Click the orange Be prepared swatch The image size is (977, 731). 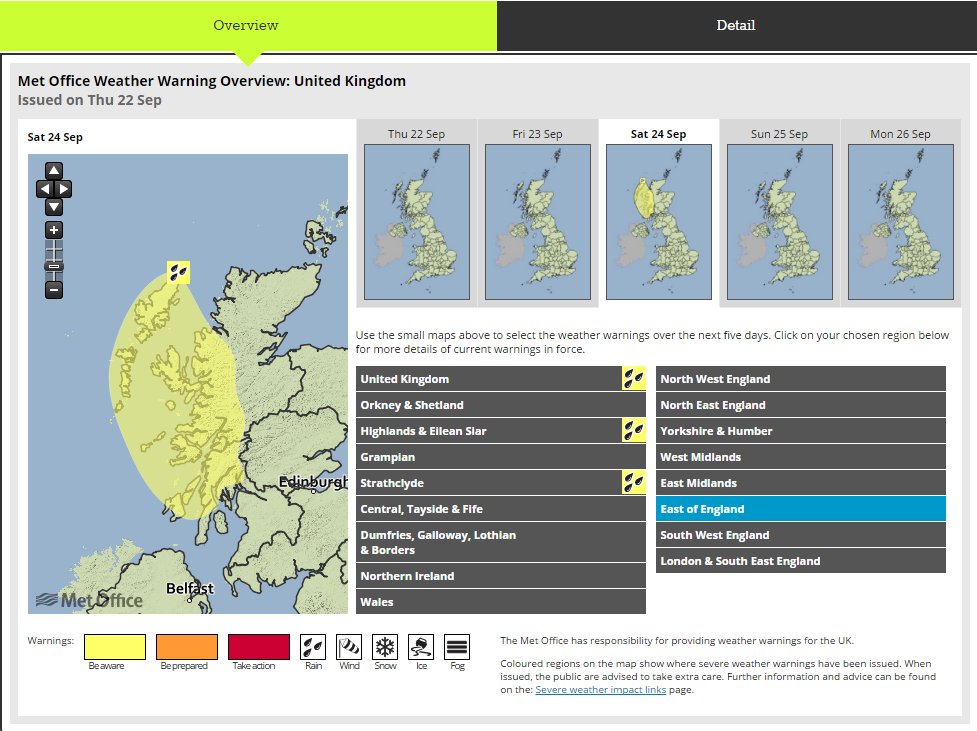tap(187, 647)
